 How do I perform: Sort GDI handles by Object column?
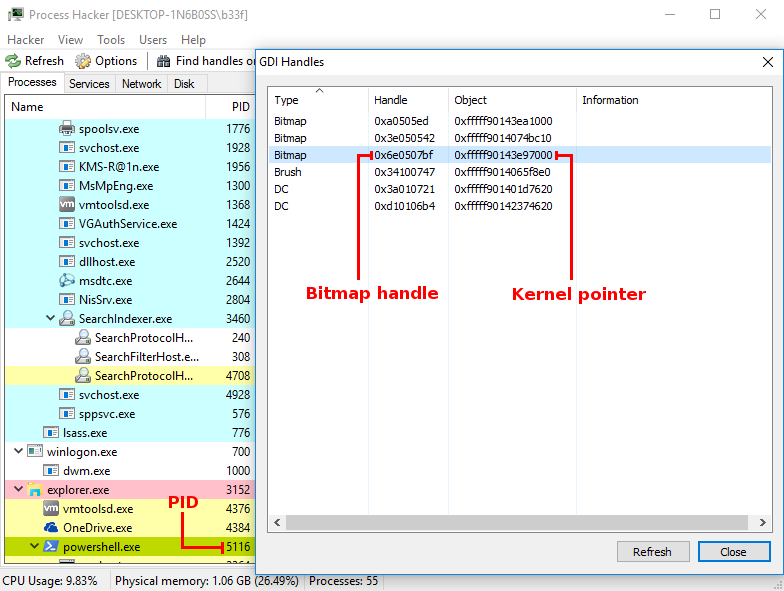pos(512,100)
